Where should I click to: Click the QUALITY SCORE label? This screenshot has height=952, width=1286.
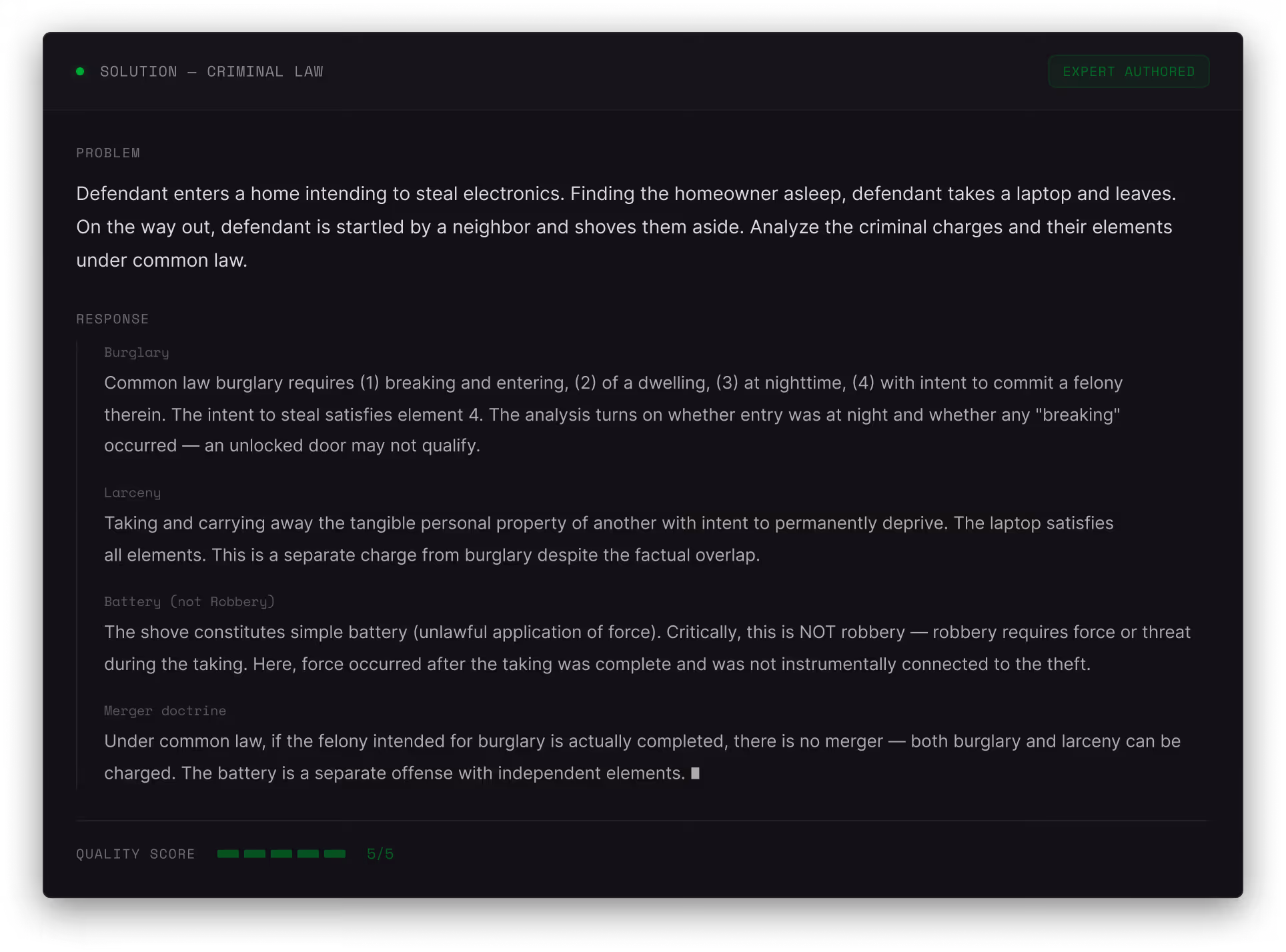[135, 853]
